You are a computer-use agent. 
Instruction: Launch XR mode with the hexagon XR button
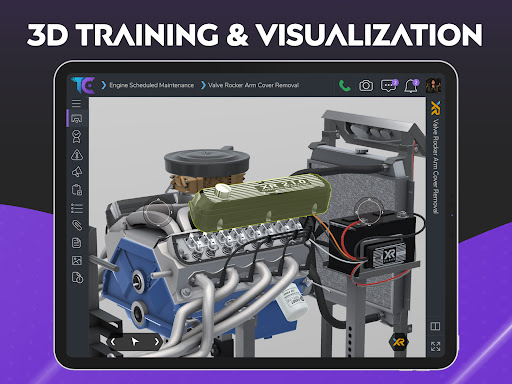tap(399, 342)
